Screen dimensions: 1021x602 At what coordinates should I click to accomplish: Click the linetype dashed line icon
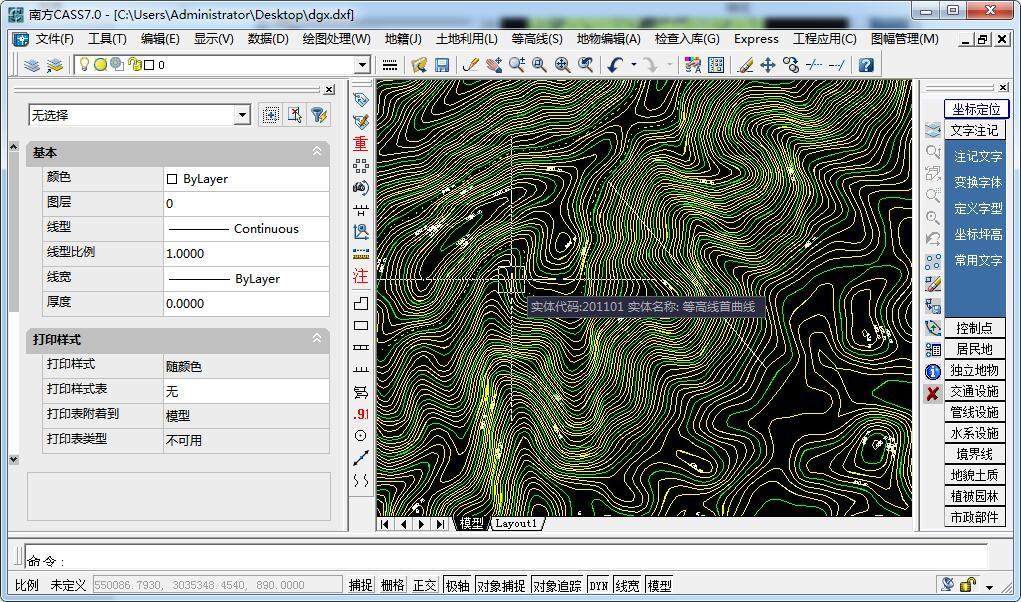click(390, 65)
